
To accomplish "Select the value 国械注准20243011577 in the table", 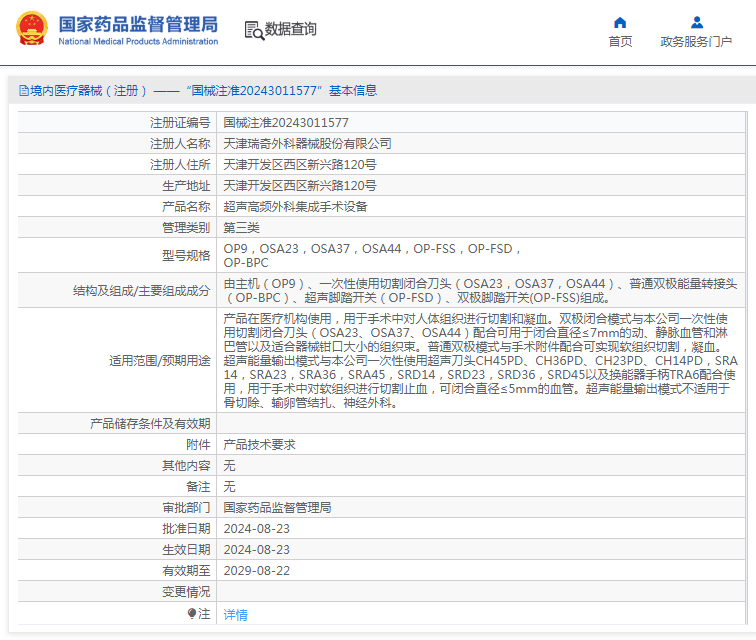I will [286, 123].
